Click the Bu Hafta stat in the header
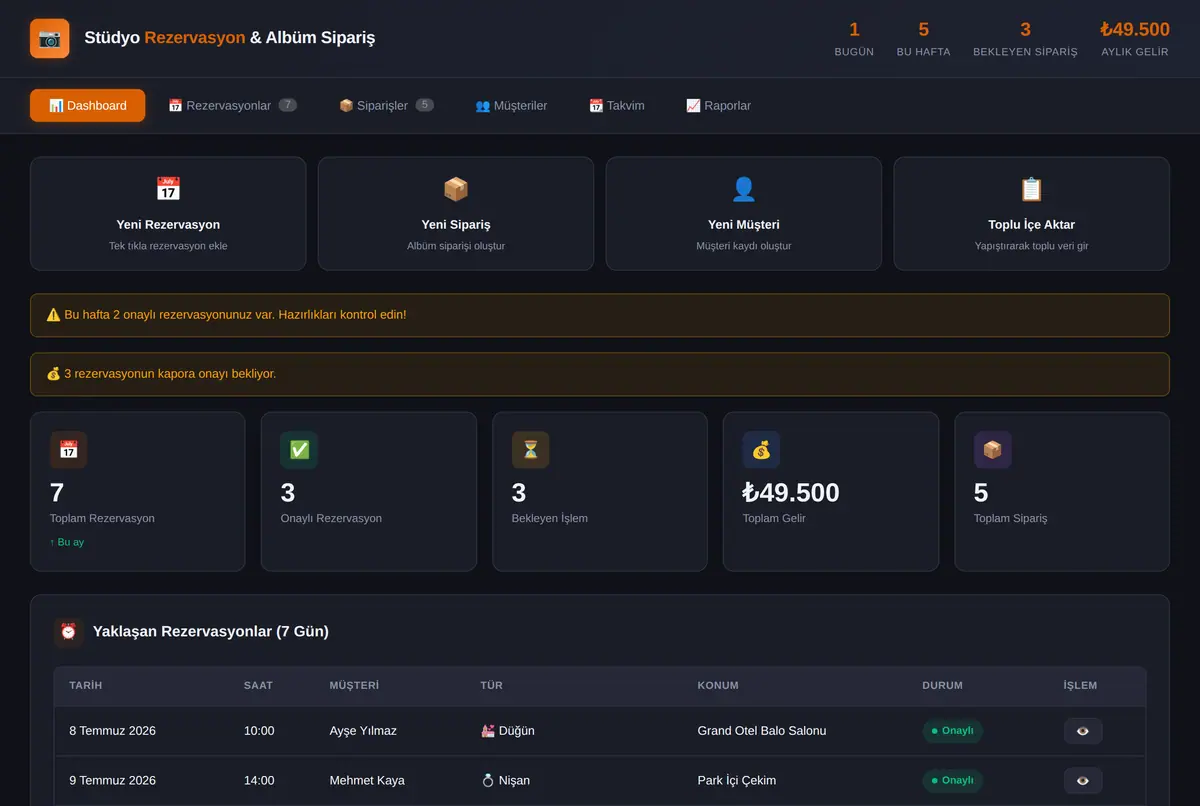Screen dimensions: 1200x806 tap(923, 39)
